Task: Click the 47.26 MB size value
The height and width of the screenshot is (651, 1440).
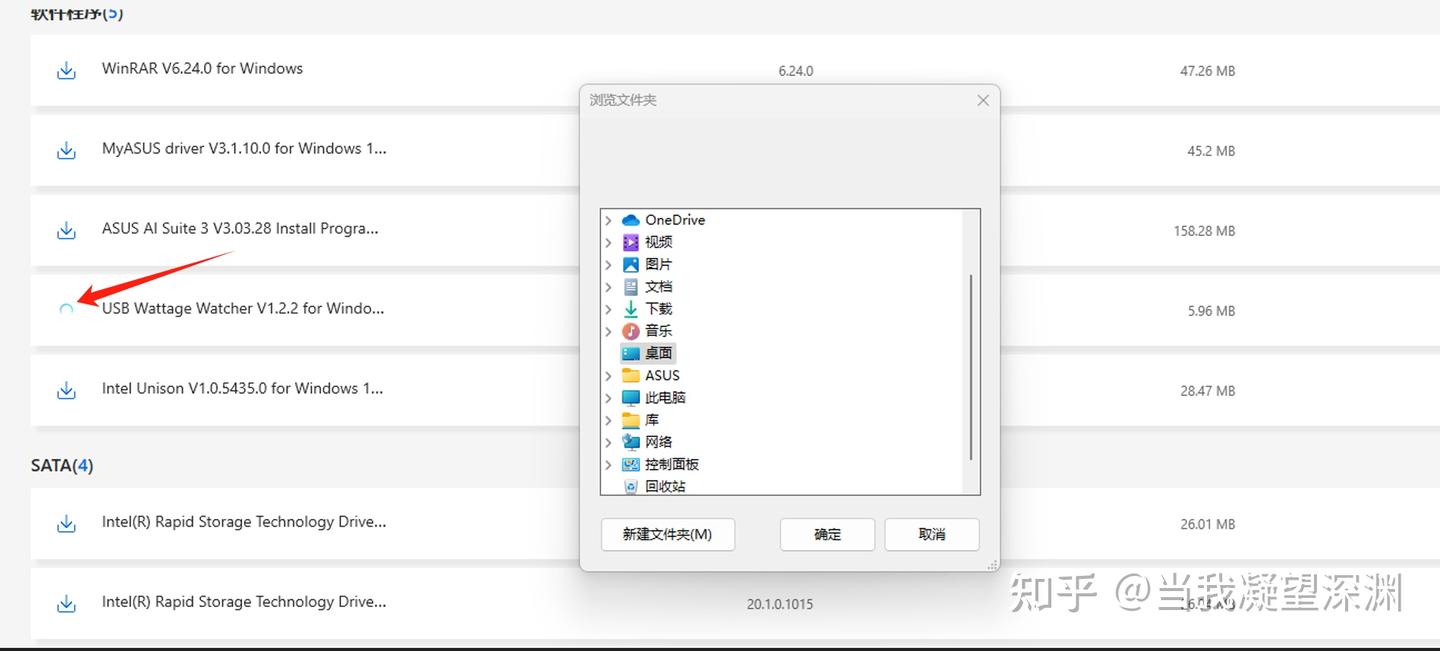Action: coord(1207,71)
